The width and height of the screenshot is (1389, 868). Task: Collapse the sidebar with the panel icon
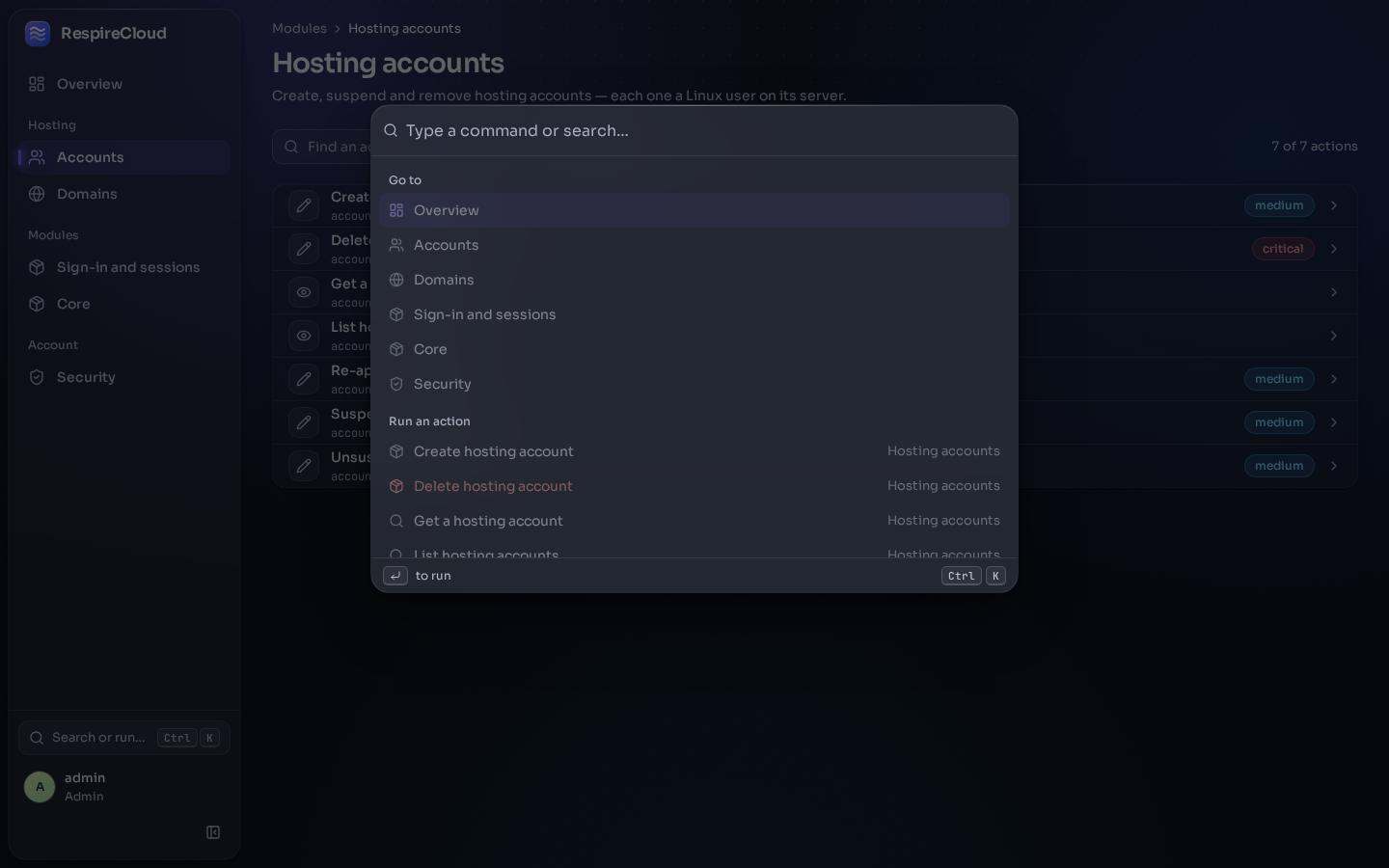213,832
